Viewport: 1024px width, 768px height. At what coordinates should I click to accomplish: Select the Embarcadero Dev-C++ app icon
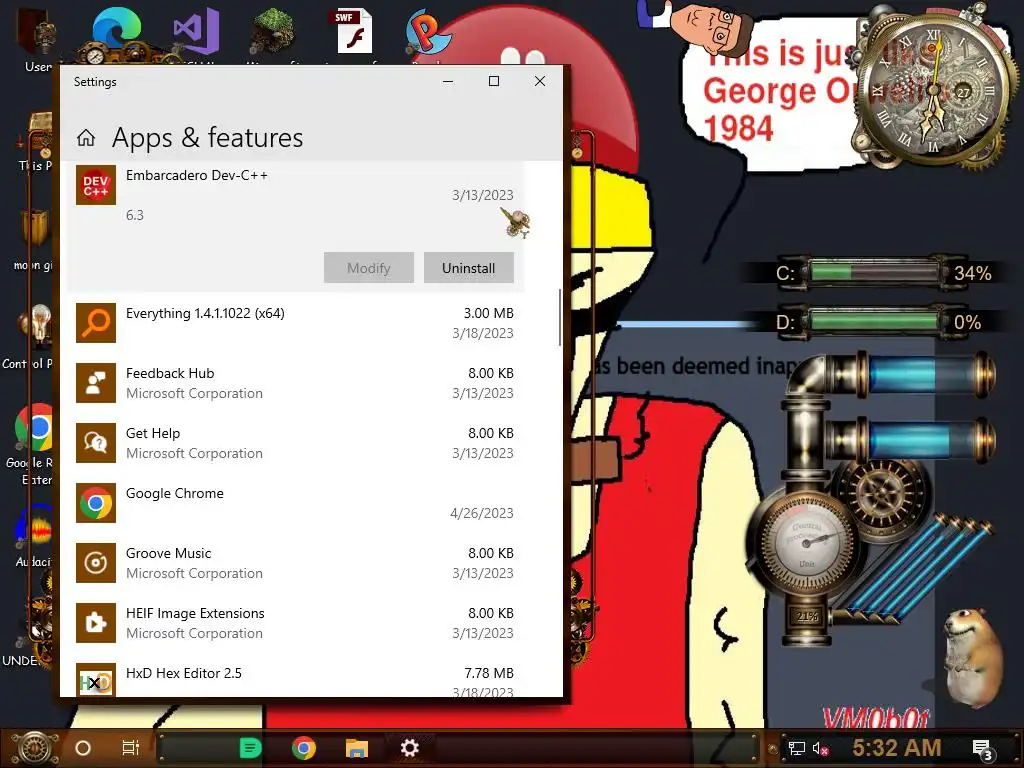[x=96, y=185]
